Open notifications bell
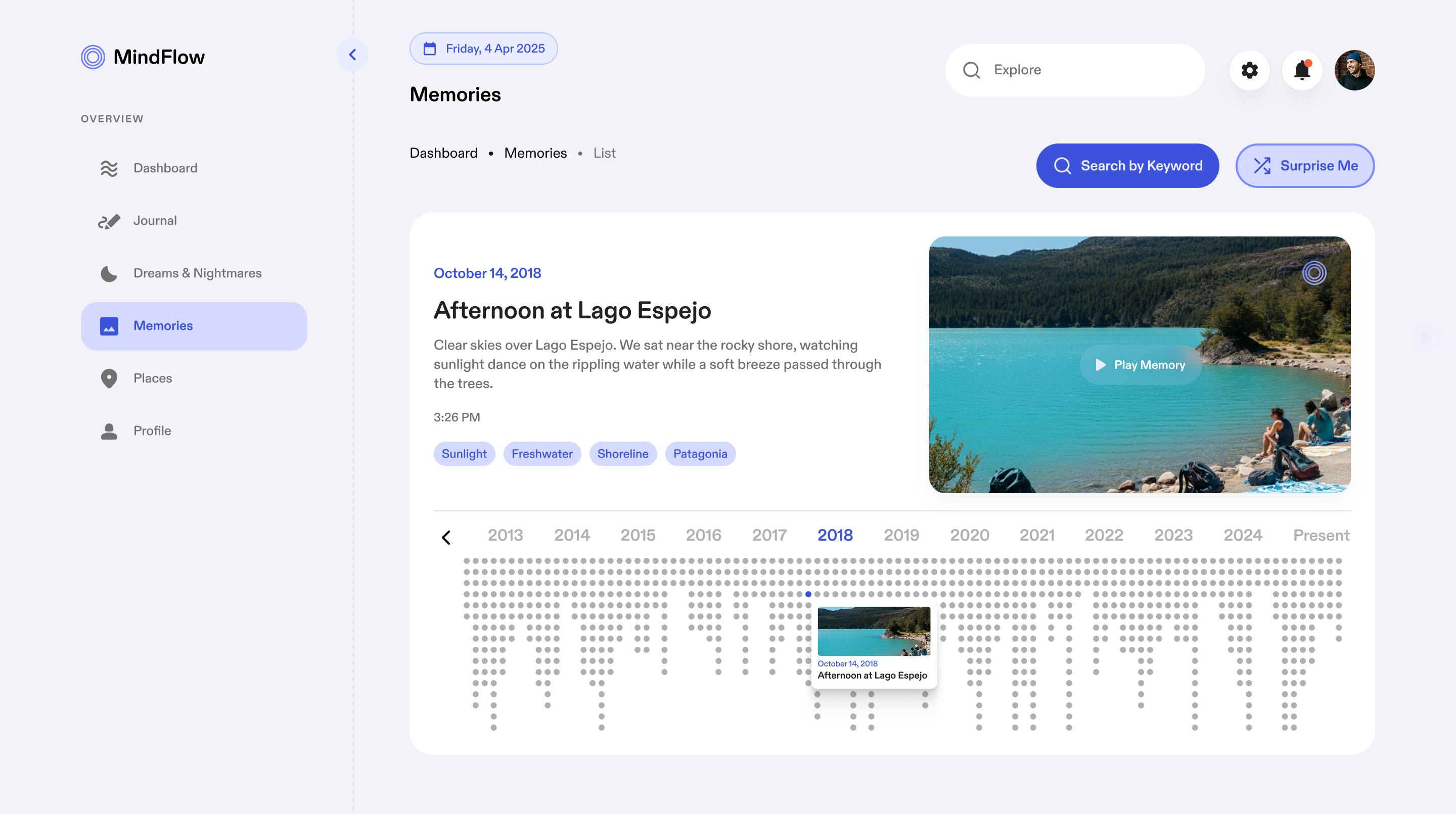This screenshot has width=1456, height=814. pyautogui.click(x=1302, y=70)
